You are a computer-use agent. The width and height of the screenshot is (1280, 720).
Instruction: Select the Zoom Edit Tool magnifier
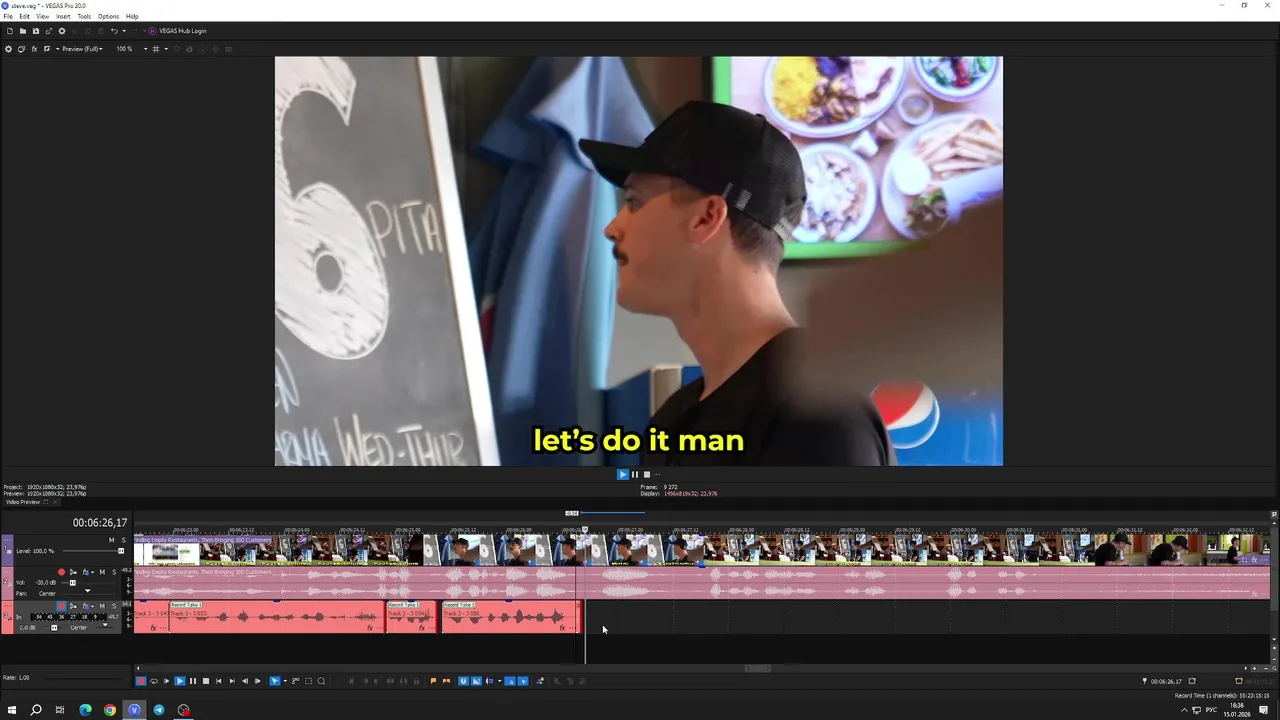(321, 681)
